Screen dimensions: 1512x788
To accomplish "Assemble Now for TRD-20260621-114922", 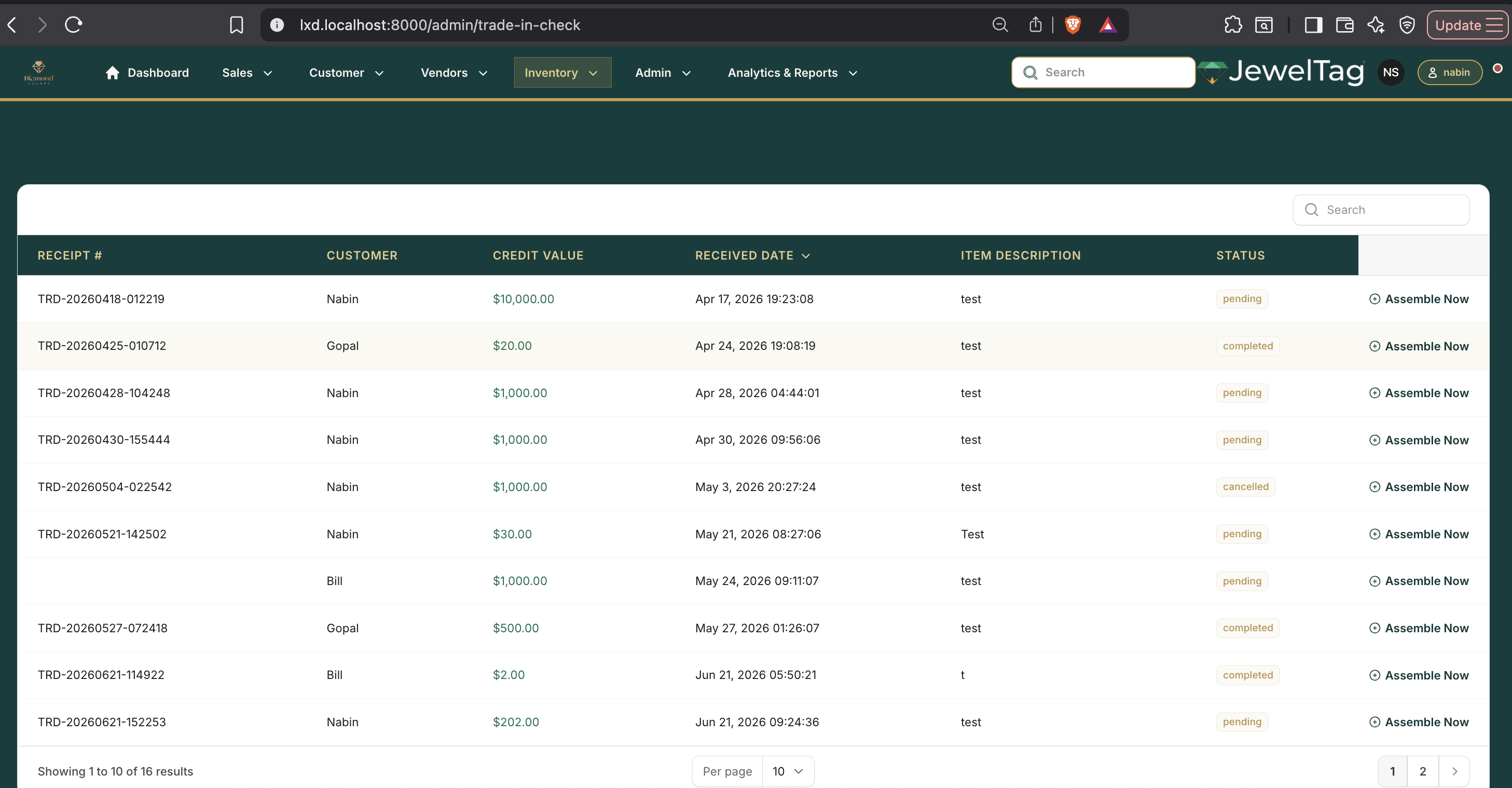I will coord(1419,675).
